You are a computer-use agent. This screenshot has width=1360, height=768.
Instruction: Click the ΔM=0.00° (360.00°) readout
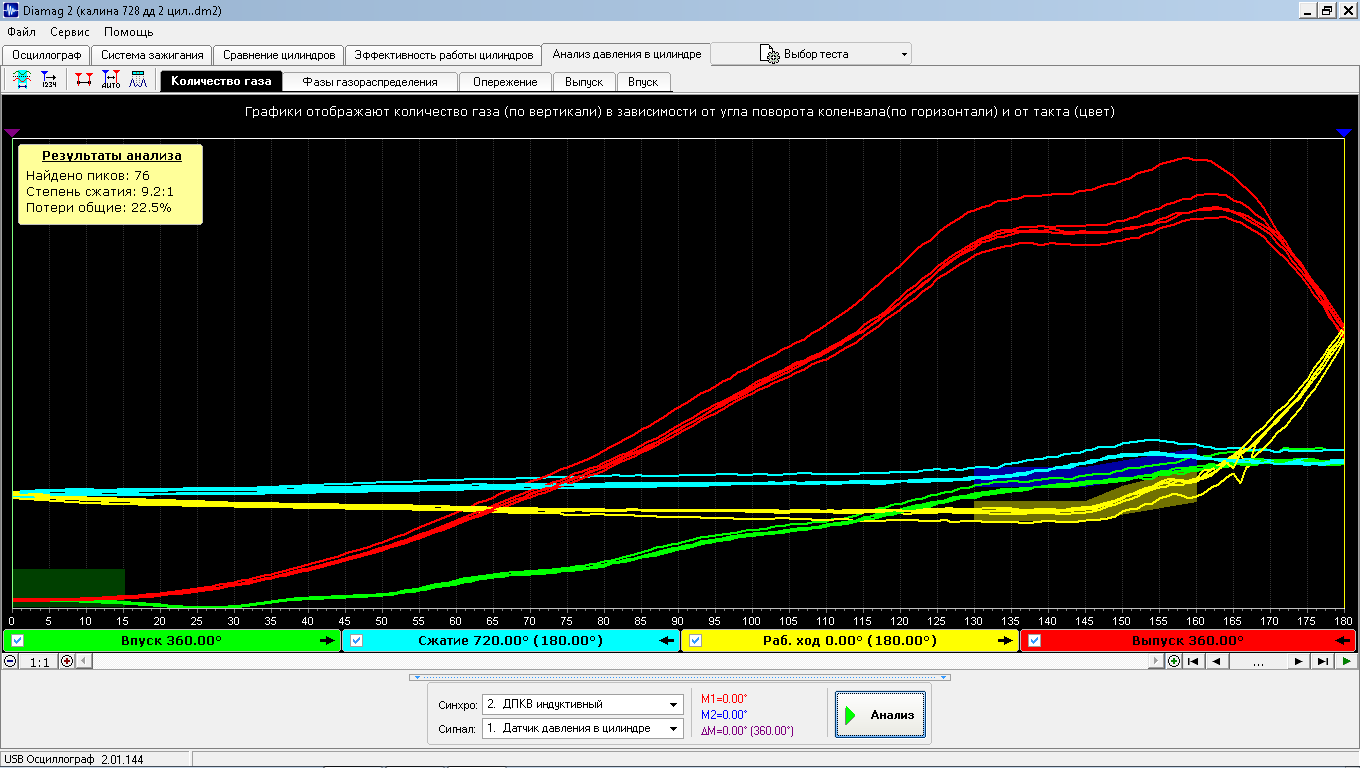[x=747, y=731]
